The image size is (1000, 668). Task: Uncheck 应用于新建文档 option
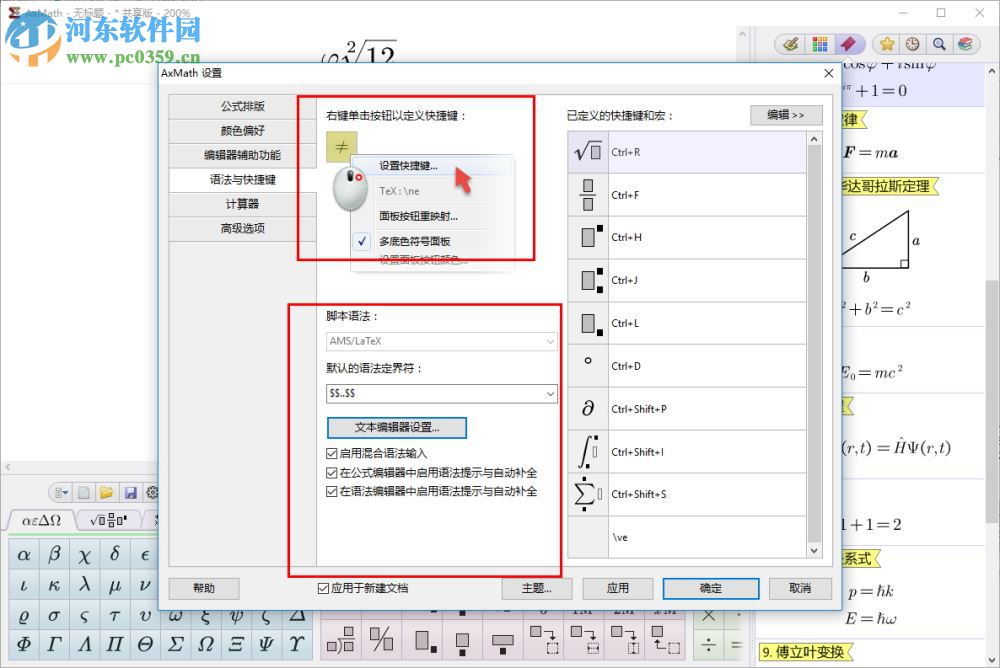tap(321, 589)
